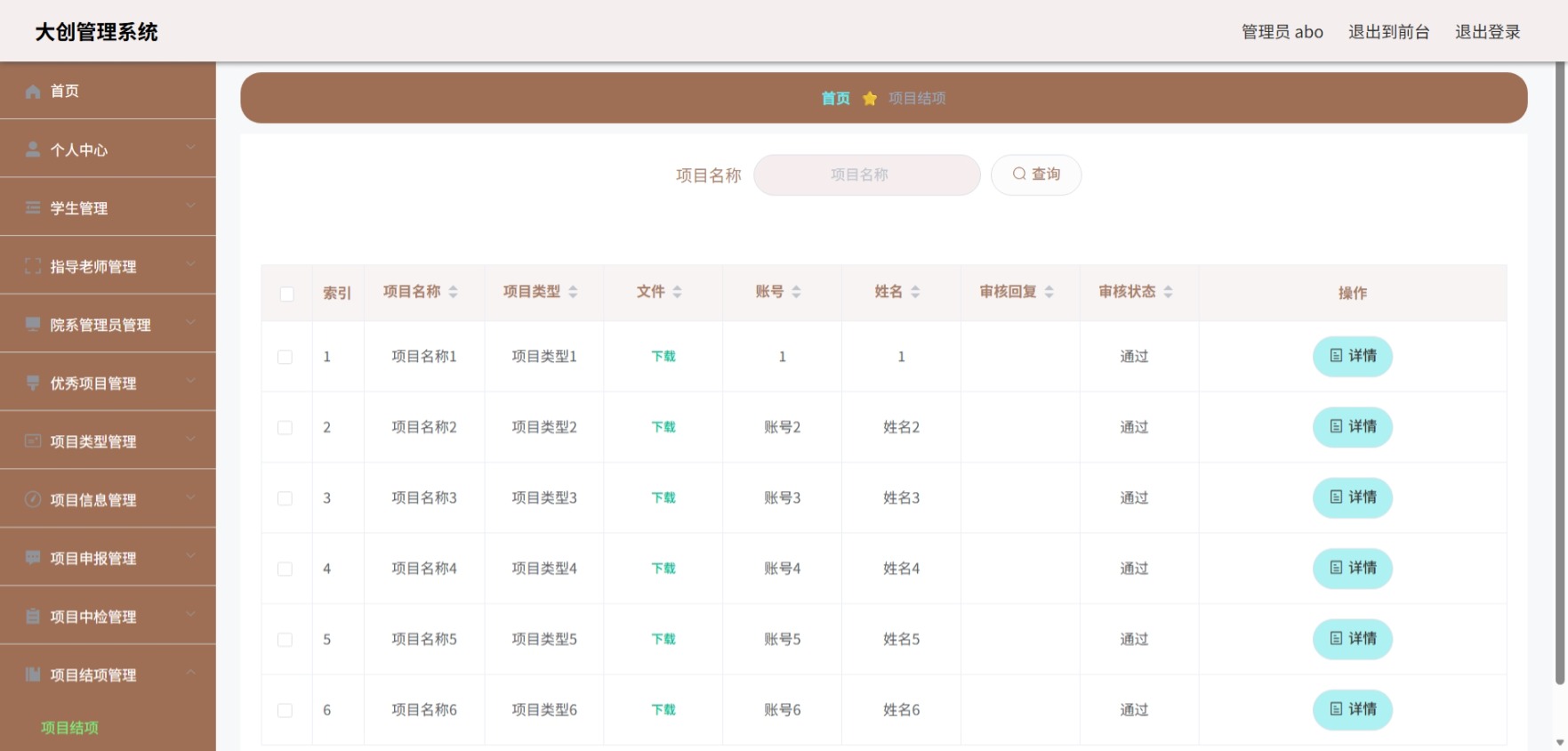Download the file for 项目名称2
Screen dimensions: 1568x751
(663, 427)
